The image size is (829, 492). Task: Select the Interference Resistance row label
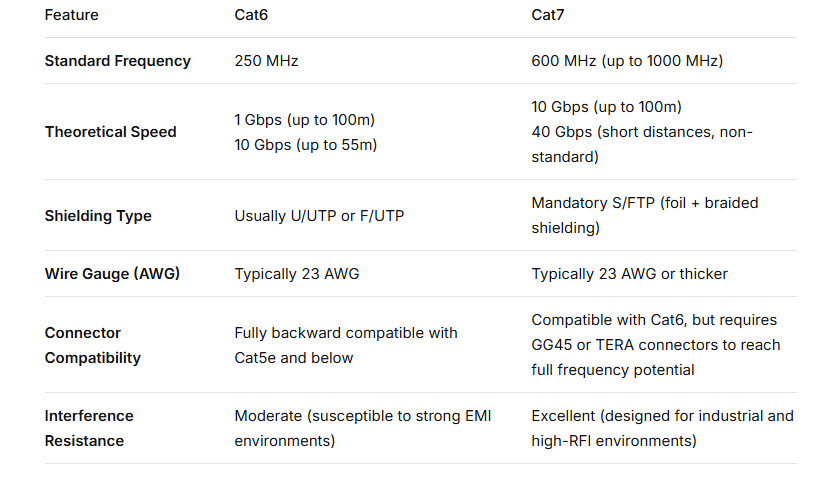pos(89,428)
